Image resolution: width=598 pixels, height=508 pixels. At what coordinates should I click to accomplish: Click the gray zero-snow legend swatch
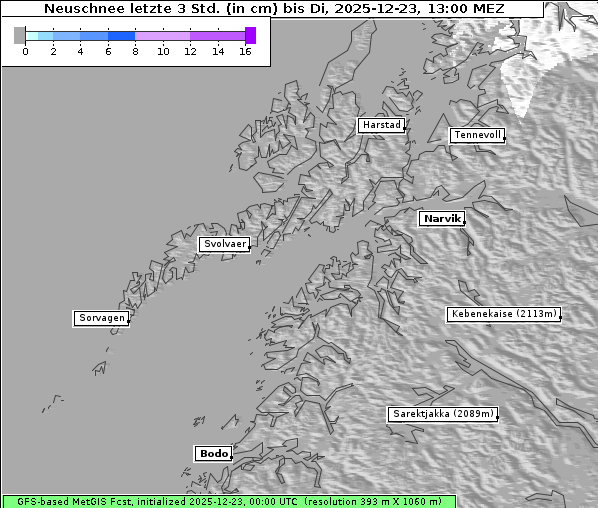point(19,35)
